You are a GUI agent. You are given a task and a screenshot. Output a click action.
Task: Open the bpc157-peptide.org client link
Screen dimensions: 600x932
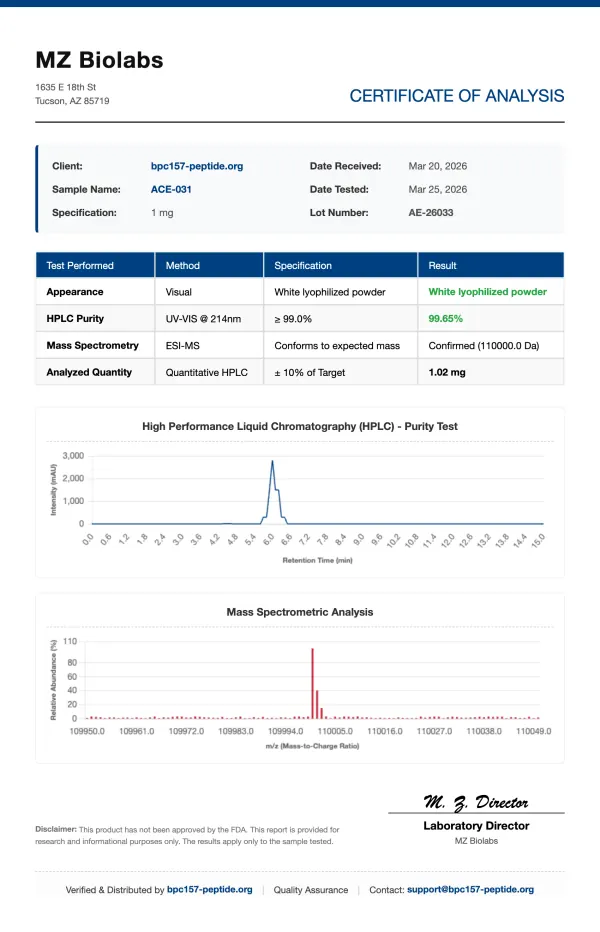pos(197,166)
